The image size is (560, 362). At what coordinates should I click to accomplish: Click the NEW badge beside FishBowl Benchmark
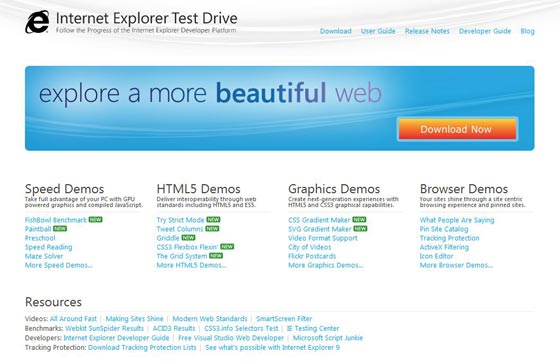pos(96,220)
